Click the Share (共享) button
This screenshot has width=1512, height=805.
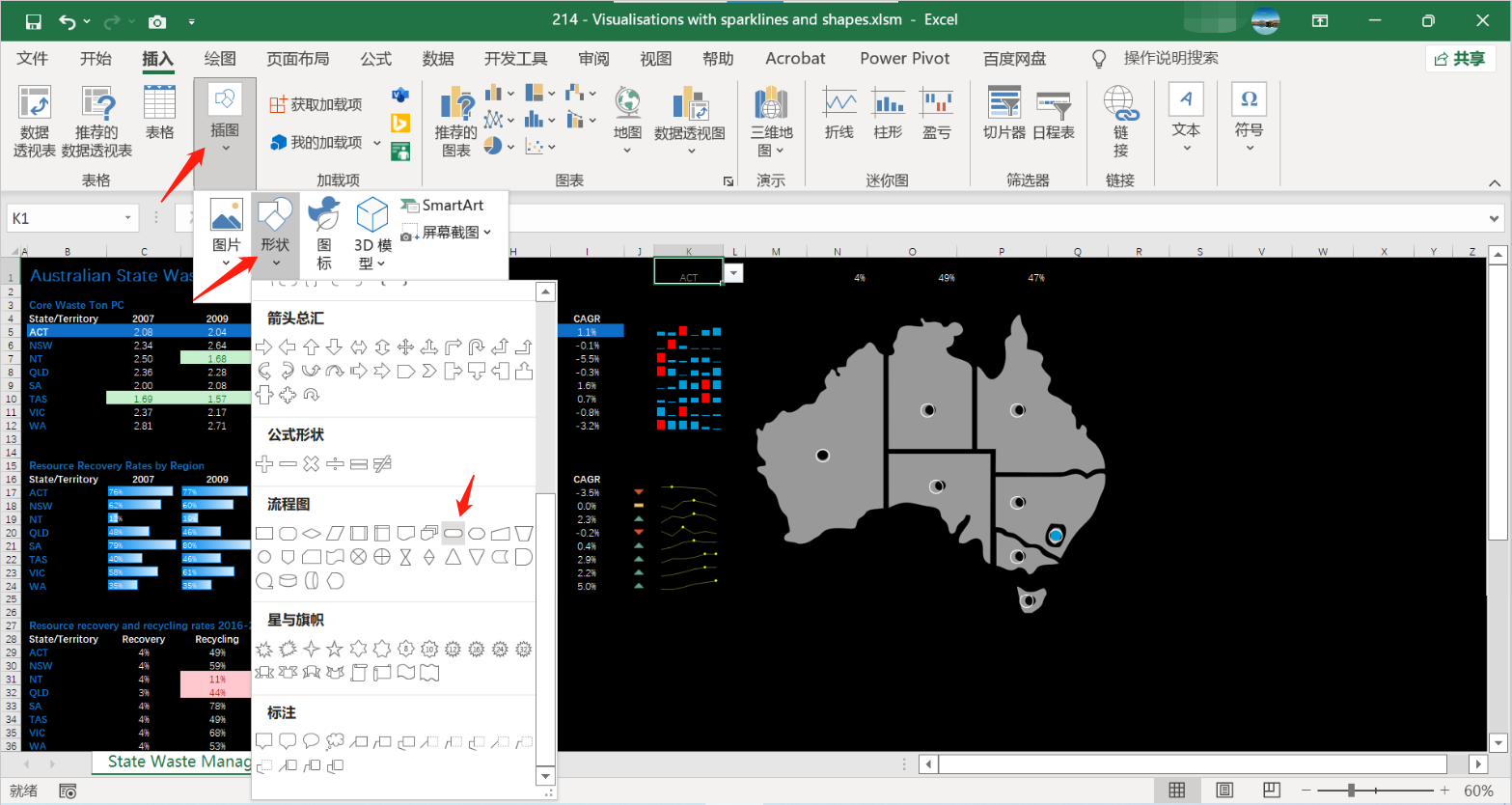[x=1460, y=59]
